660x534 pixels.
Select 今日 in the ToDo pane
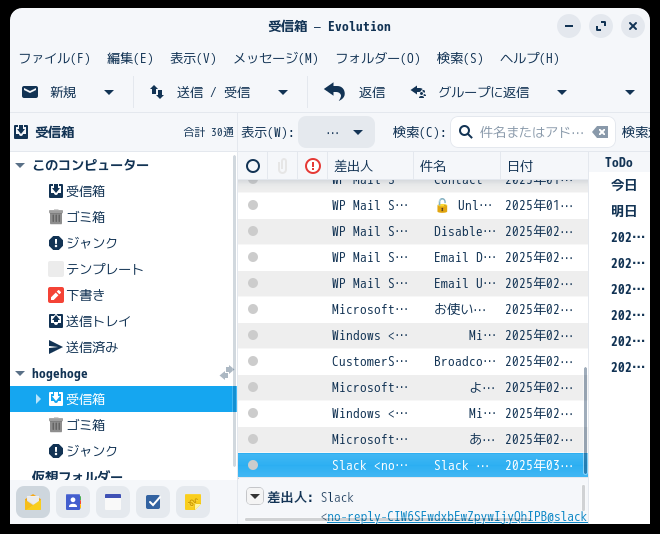point(623,185)
